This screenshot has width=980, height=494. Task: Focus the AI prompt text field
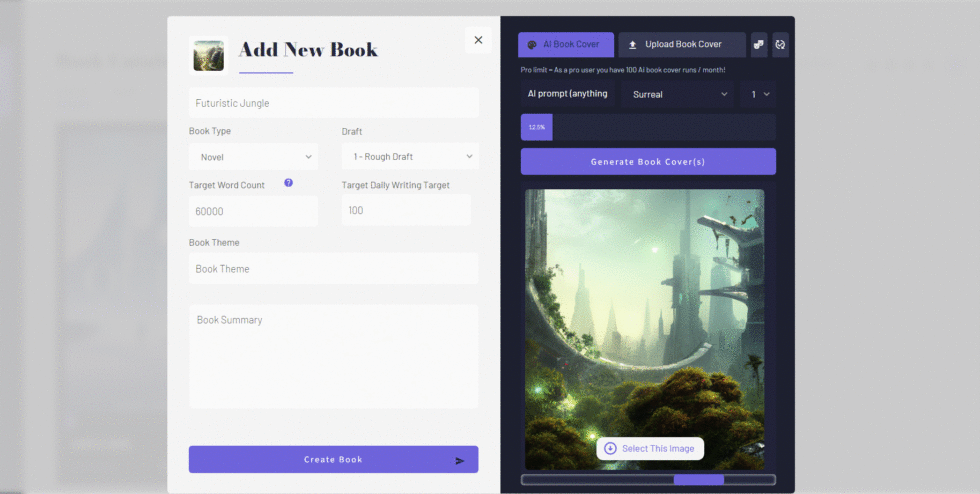pyautogui.click(x=568, y=94)
